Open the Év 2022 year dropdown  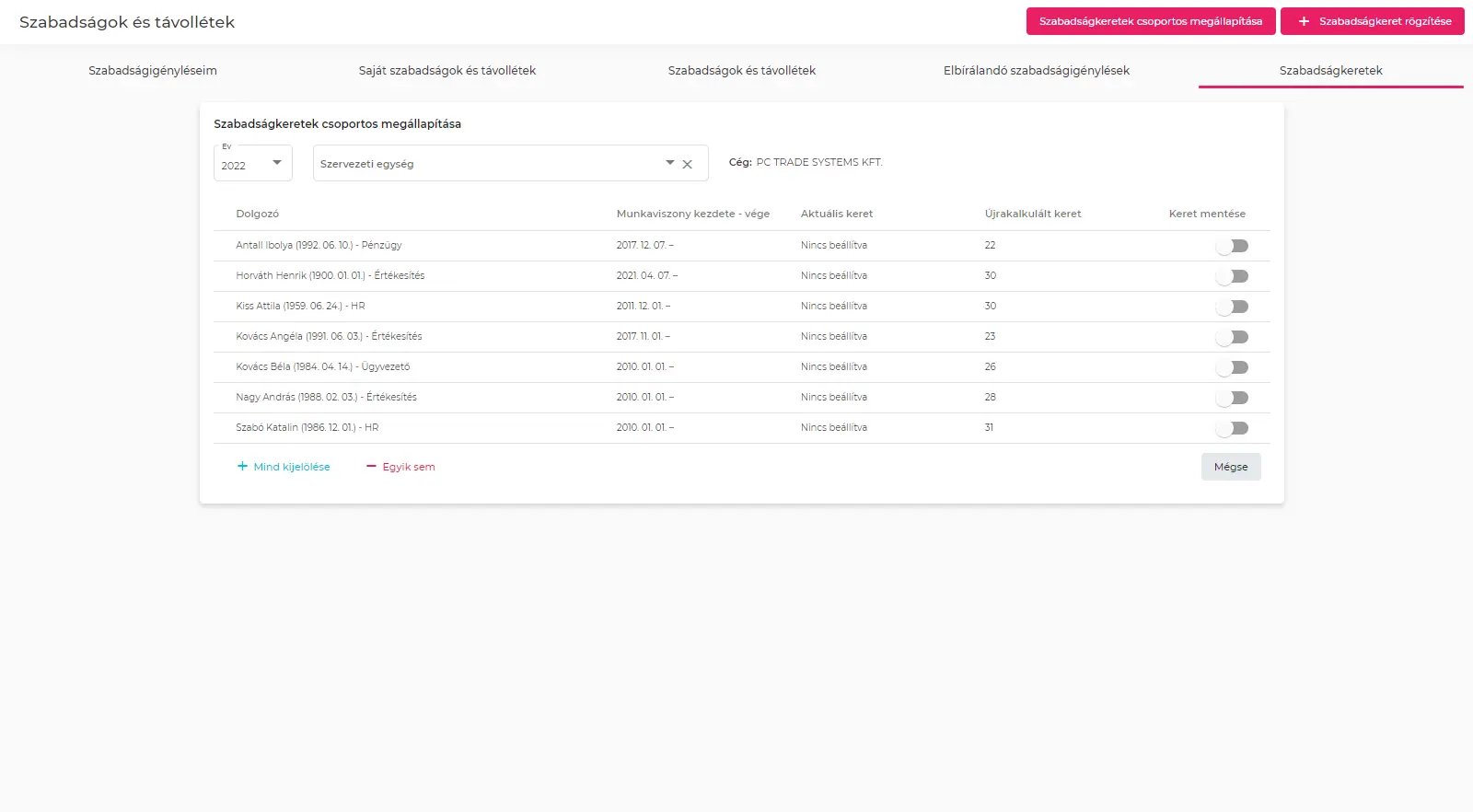click(x=253, y=164)
